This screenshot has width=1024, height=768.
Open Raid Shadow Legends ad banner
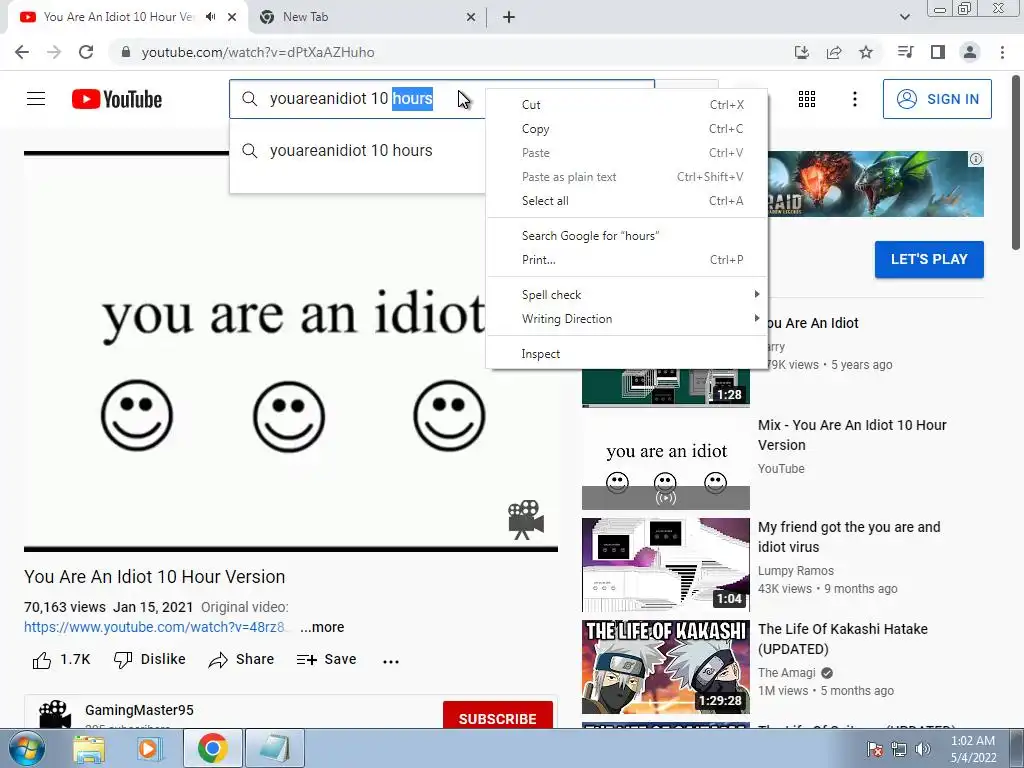click(x=875, y=184)
